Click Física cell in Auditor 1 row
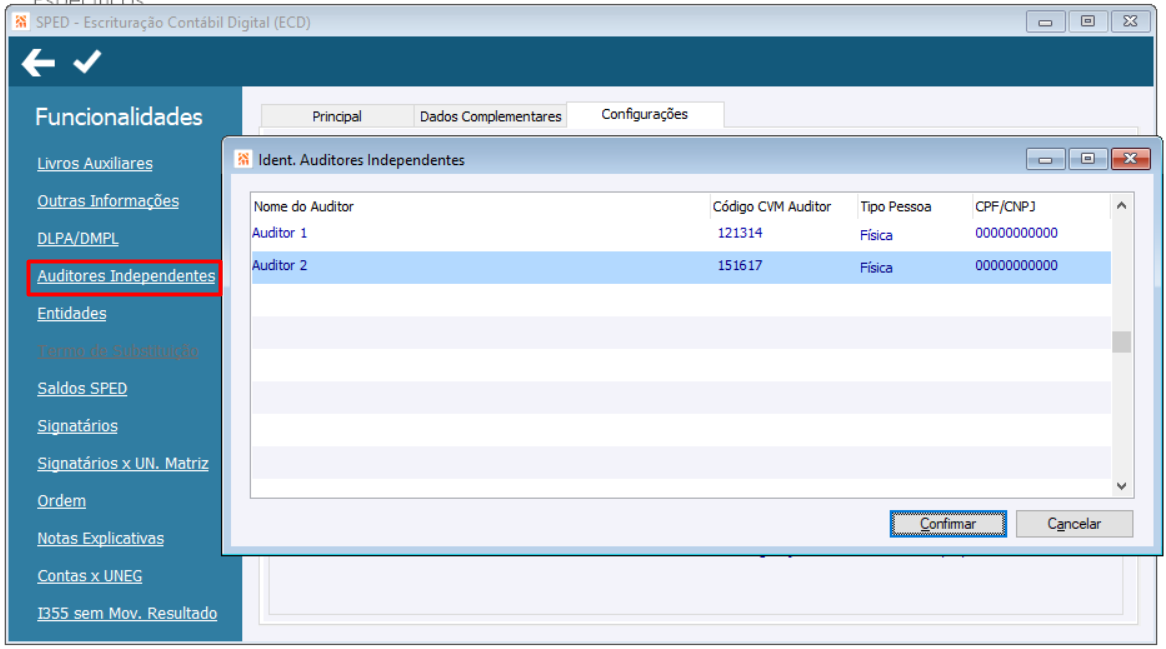Image resolution: width=1166 pixels, height=649 pixels. pos(876,236)
